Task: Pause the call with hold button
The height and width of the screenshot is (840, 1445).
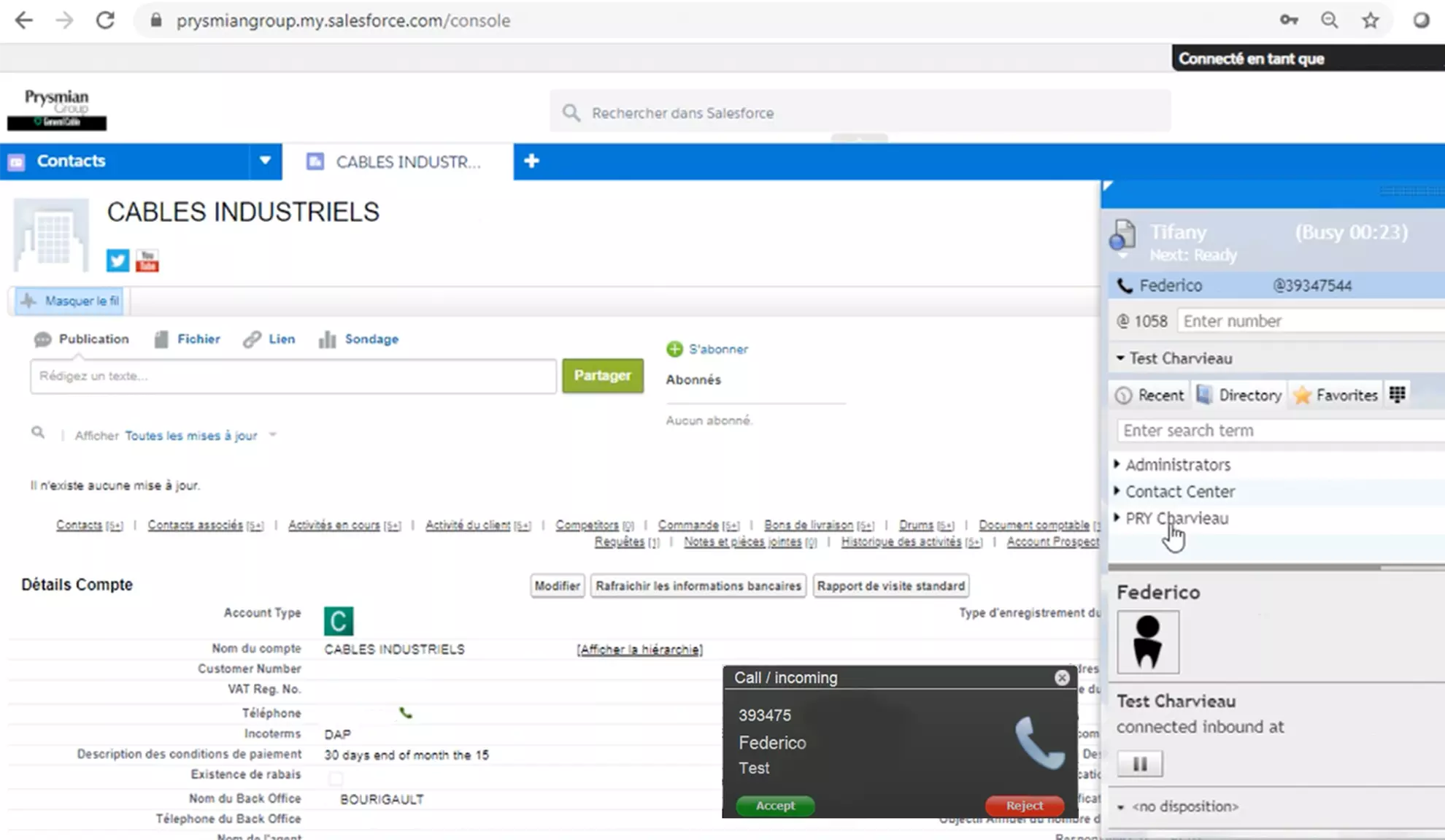Action: click(1140, 764)
